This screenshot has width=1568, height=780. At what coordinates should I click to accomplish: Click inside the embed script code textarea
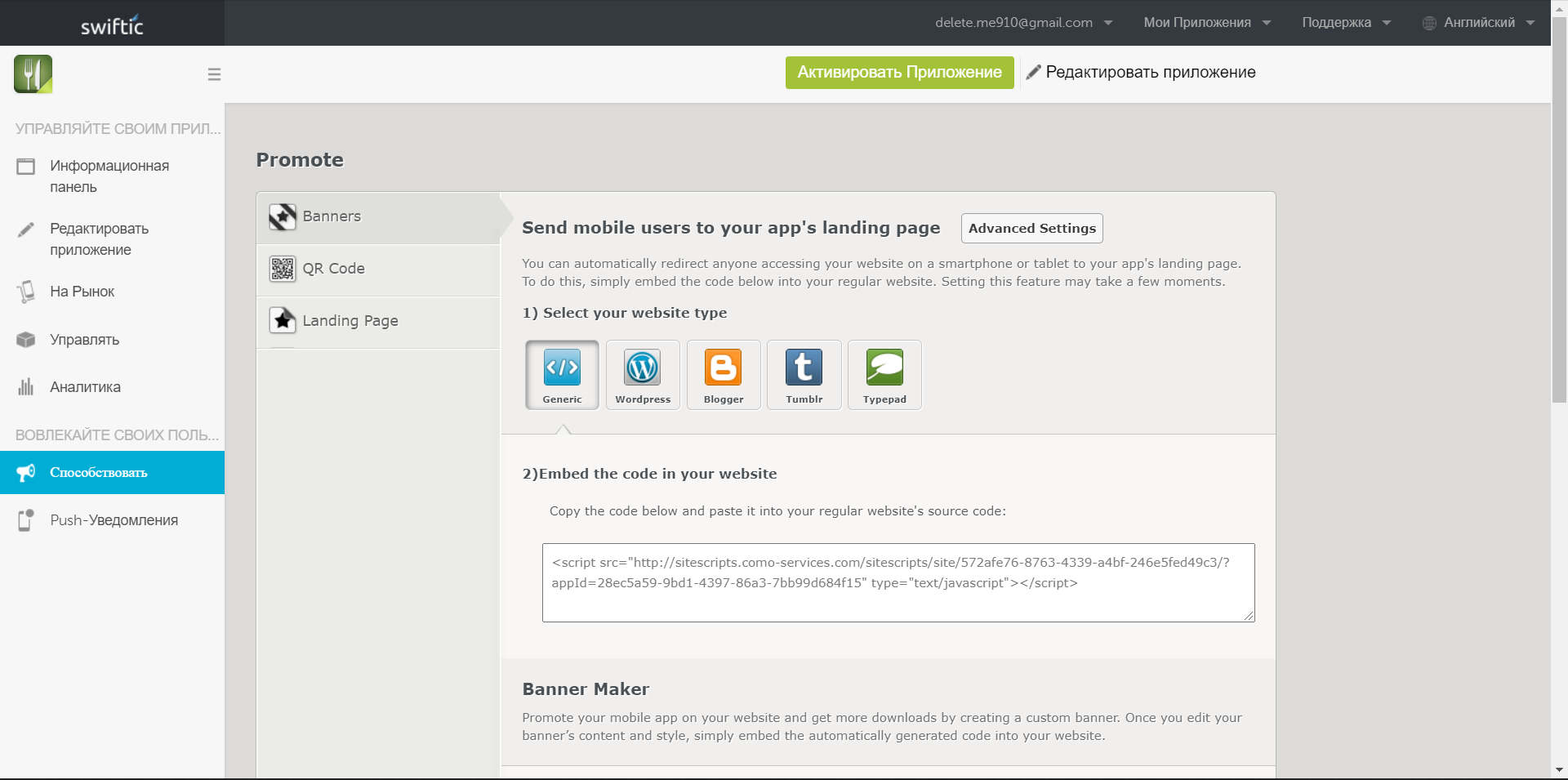[x=898, y=582]
